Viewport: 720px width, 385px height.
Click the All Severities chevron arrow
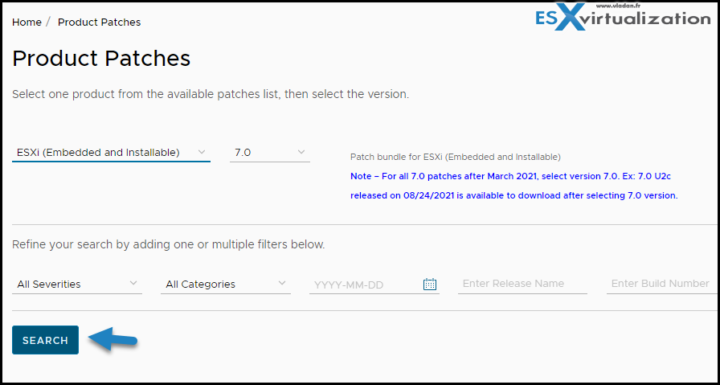click(x=133, y=283)
